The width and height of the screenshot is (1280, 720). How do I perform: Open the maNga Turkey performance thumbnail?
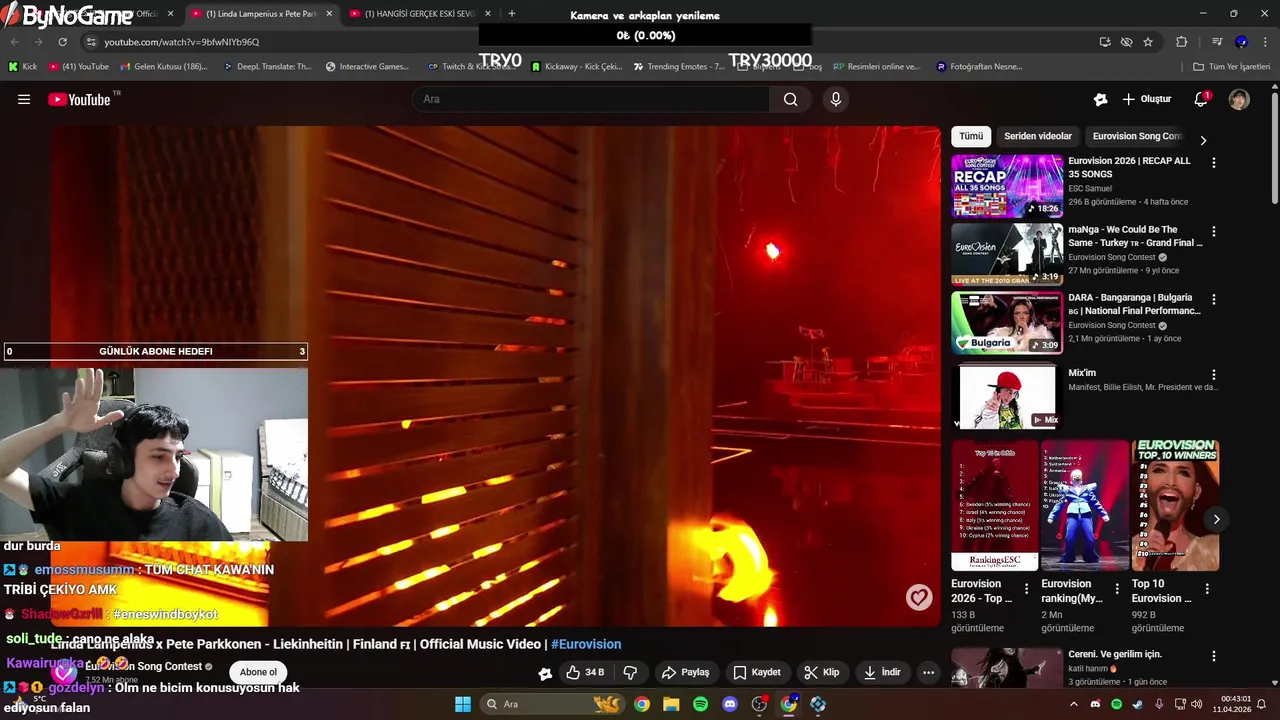[x=1007, y=254]
